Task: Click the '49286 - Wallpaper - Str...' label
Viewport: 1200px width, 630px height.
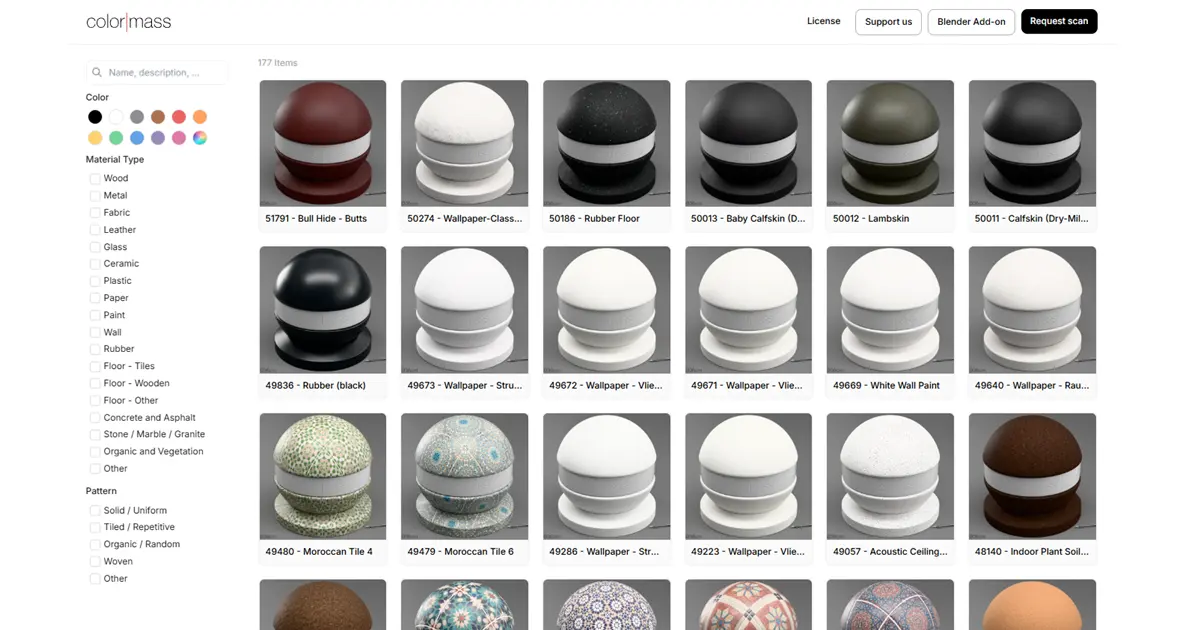Action: (604, 552)
